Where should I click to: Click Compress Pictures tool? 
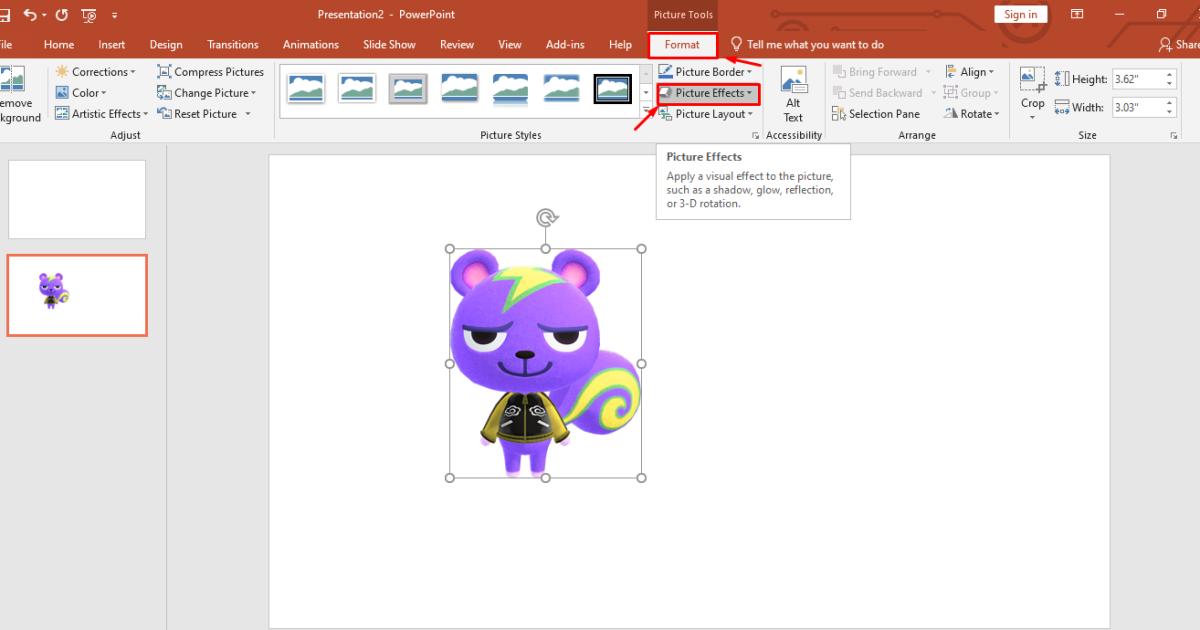click(210, 71)
